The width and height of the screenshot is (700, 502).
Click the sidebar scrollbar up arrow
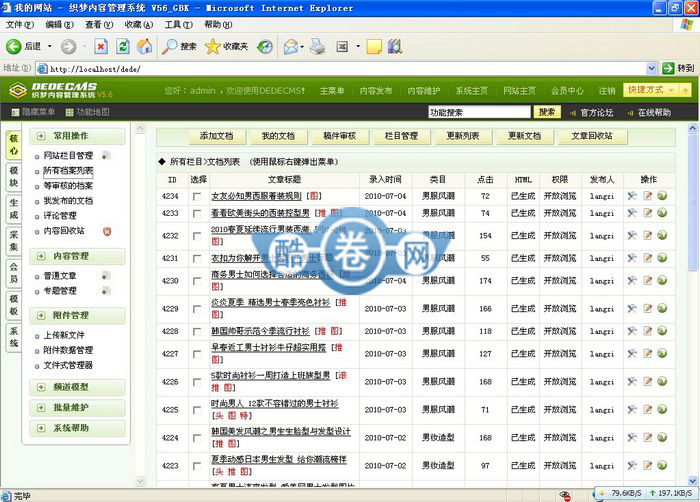coord(140,129)
